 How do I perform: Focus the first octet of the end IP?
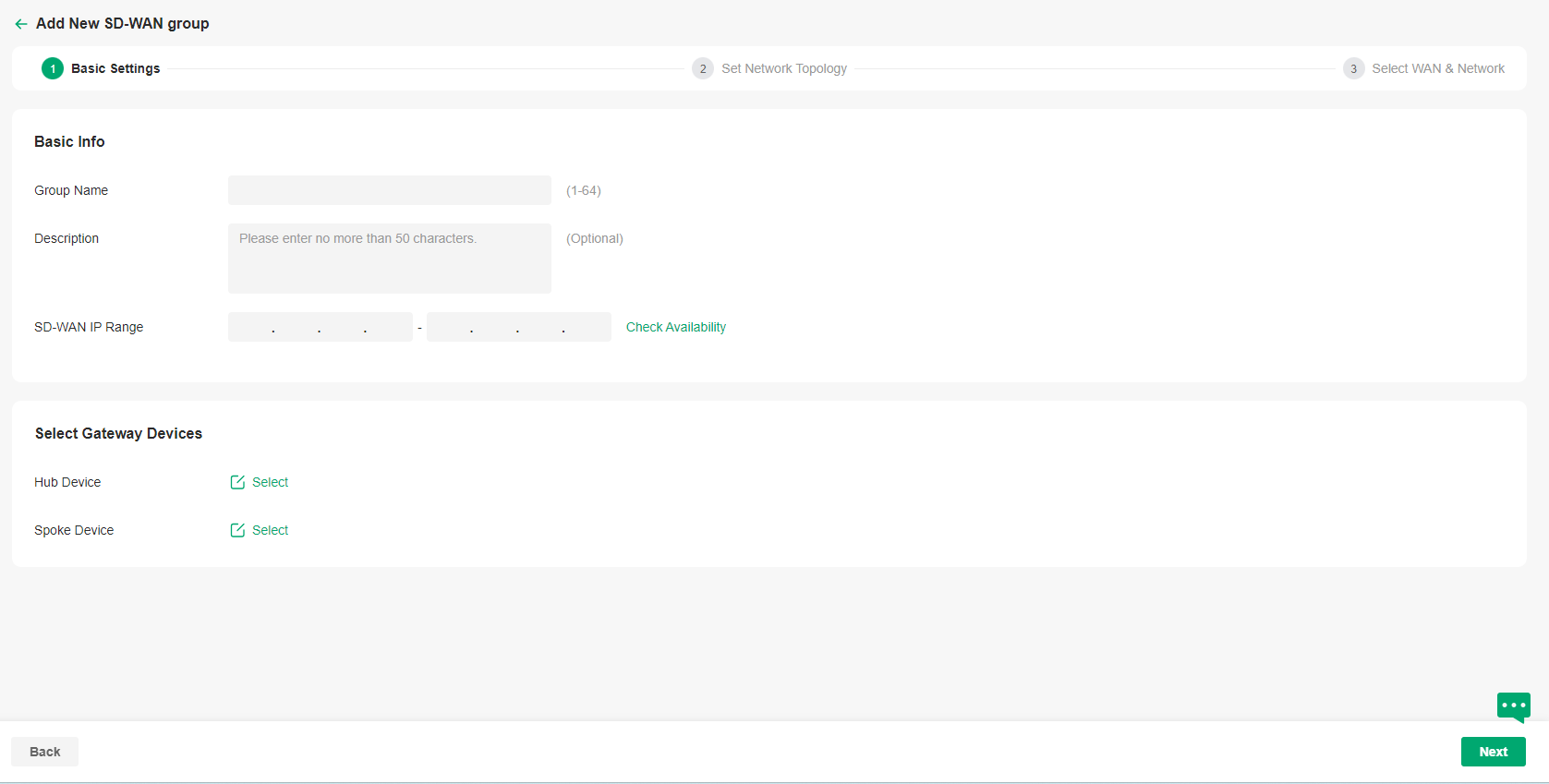click(450, 327)
